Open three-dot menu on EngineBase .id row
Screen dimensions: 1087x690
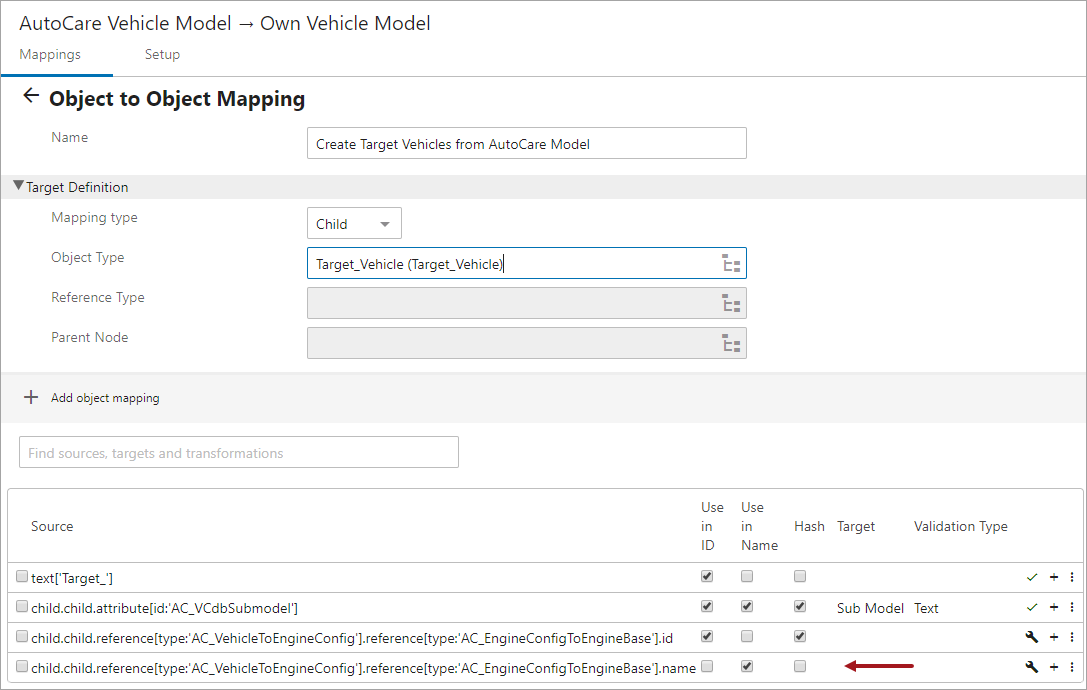coord(1072,637)
